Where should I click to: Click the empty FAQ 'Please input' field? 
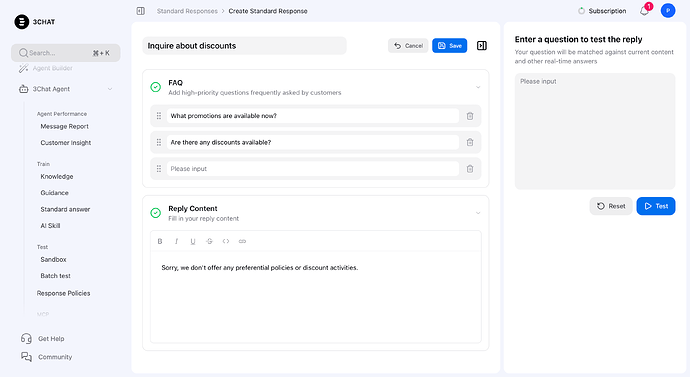(x=312, y=168)
